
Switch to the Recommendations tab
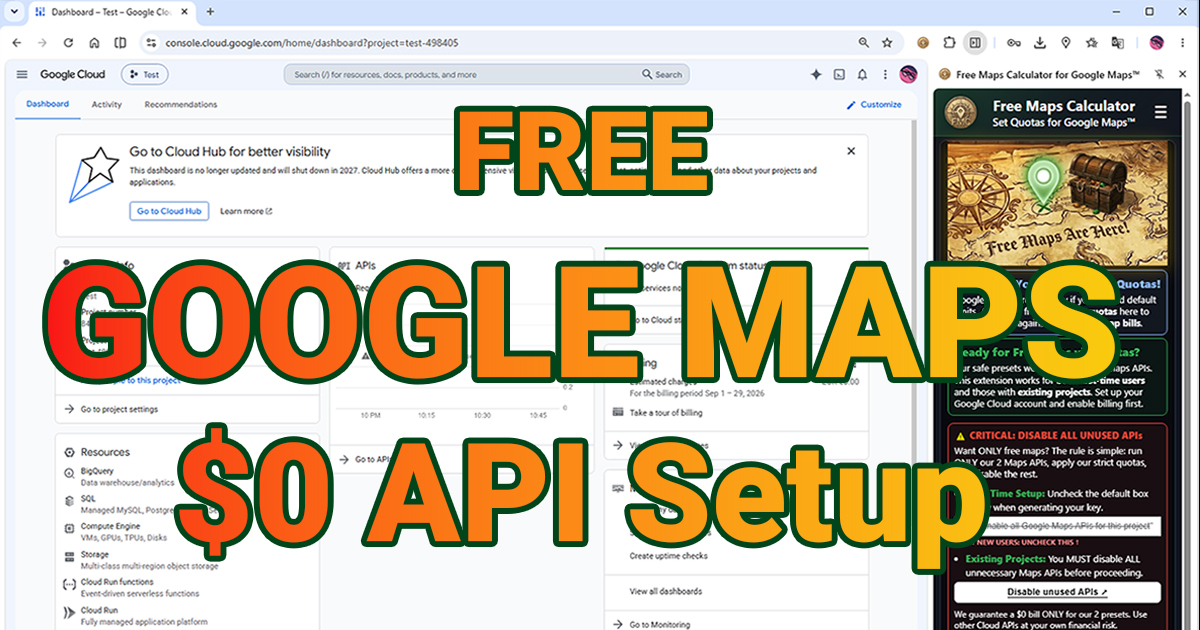pyautogui.click(x=181, y=104)
